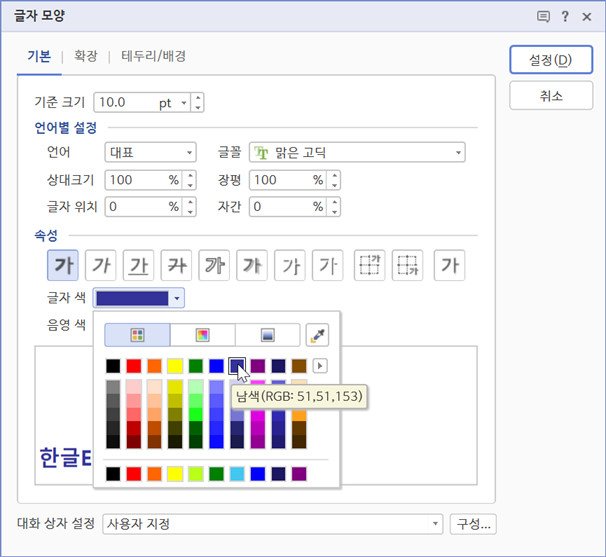Switch to the 확장 tab
606x557 pixels.
pyautogui.click(x=85, y=56)
